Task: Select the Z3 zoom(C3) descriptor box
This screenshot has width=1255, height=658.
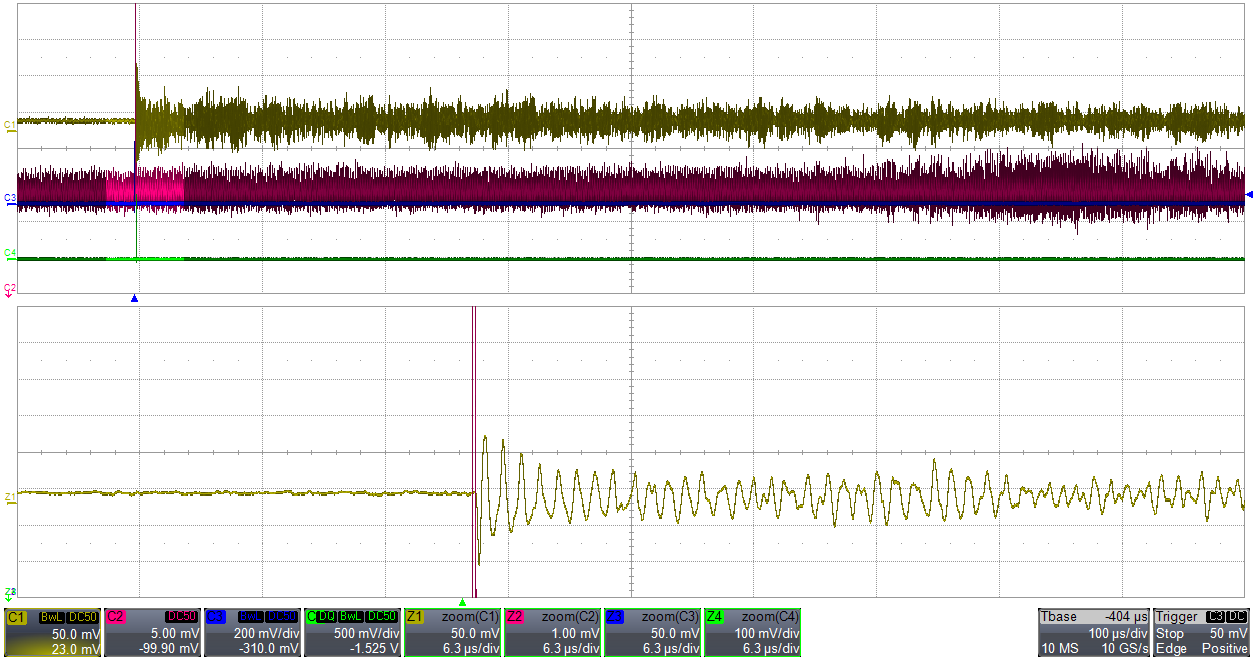Action: 652,632
